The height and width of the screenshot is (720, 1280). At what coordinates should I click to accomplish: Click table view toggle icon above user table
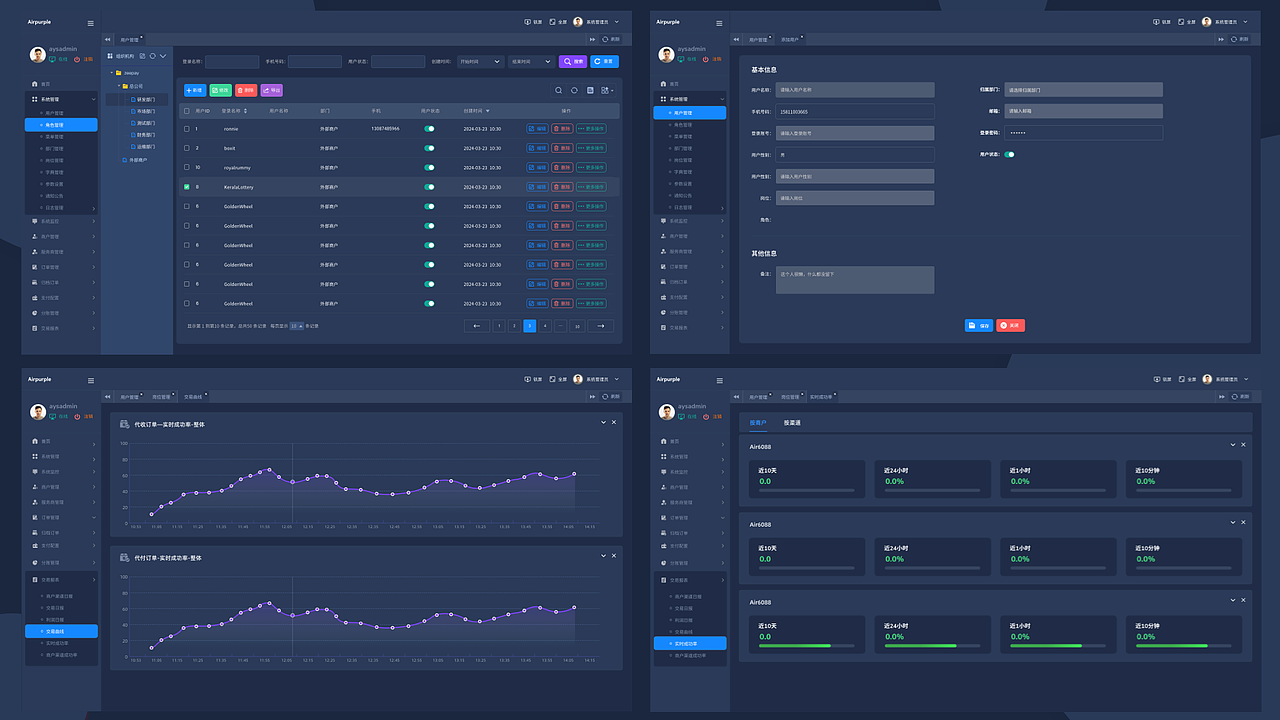[x=590, y=90]
